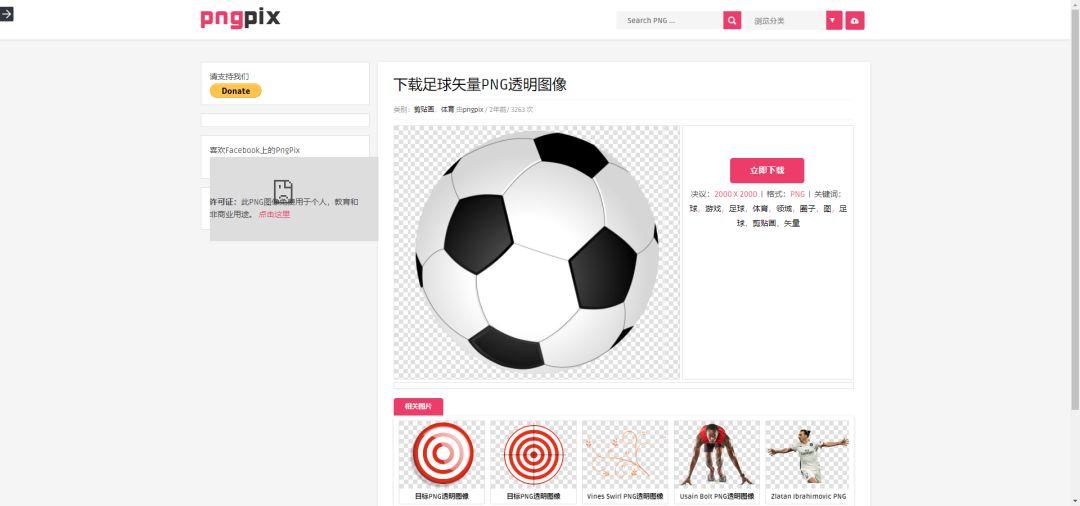The height and width of the screenshot is (506, 1080).
Task: Open the 体育 category link under title
Action: (448, 109)
